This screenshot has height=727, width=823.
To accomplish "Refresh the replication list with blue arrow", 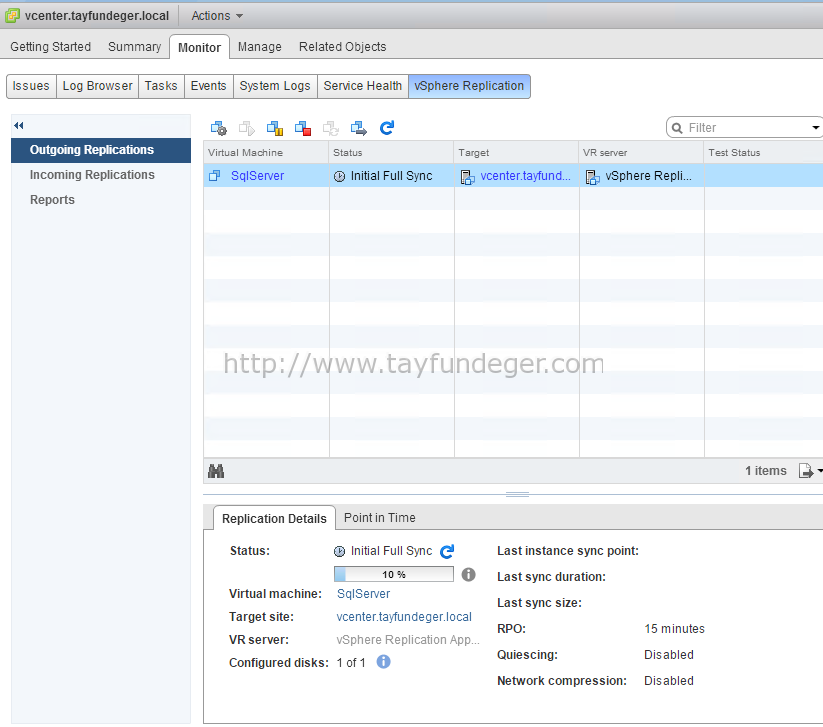I will tap(387, 128).
